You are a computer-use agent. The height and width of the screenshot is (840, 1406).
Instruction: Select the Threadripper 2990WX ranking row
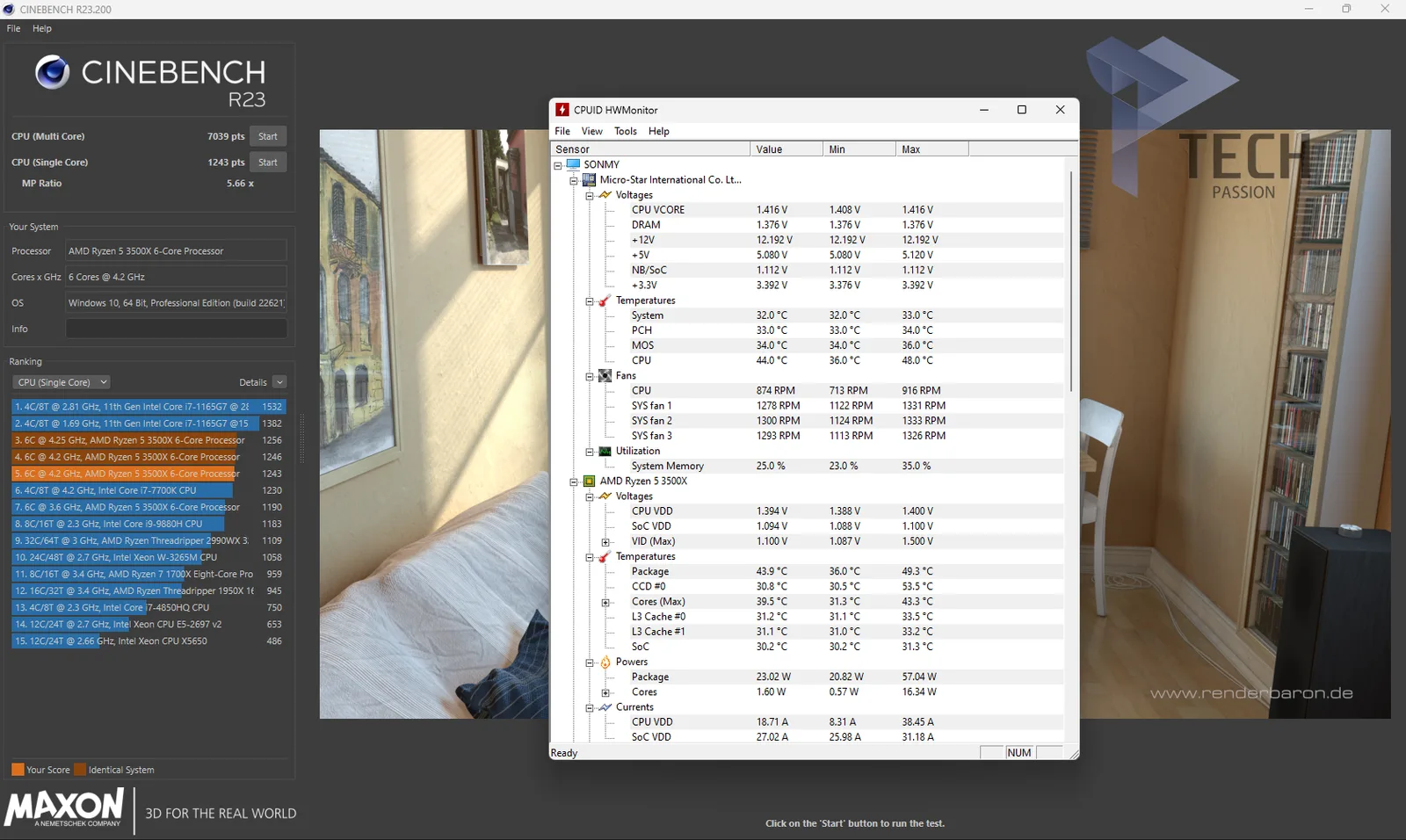tap(149, 540)
